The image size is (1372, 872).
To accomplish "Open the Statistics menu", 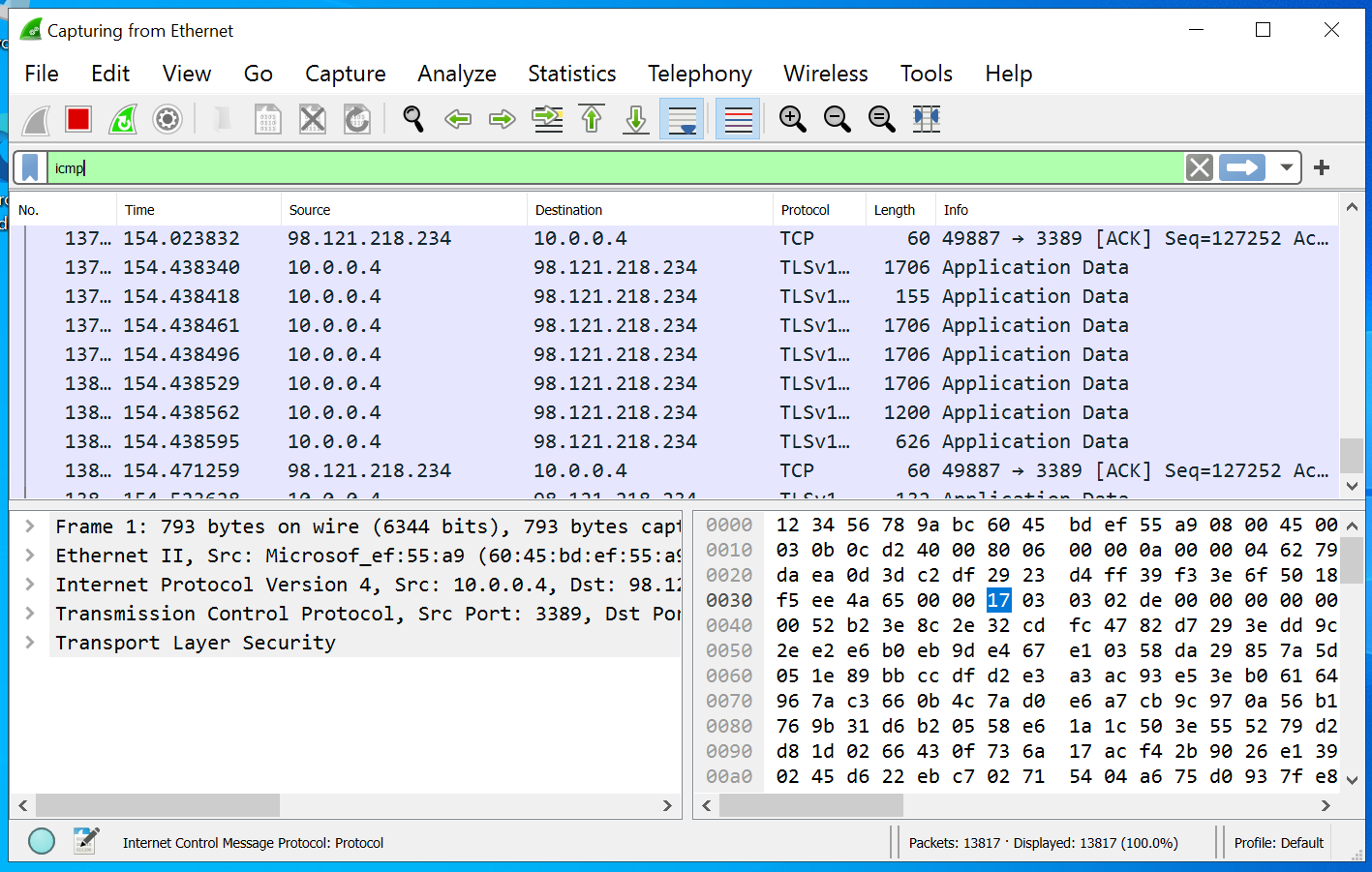I will (x=571, y=74).
